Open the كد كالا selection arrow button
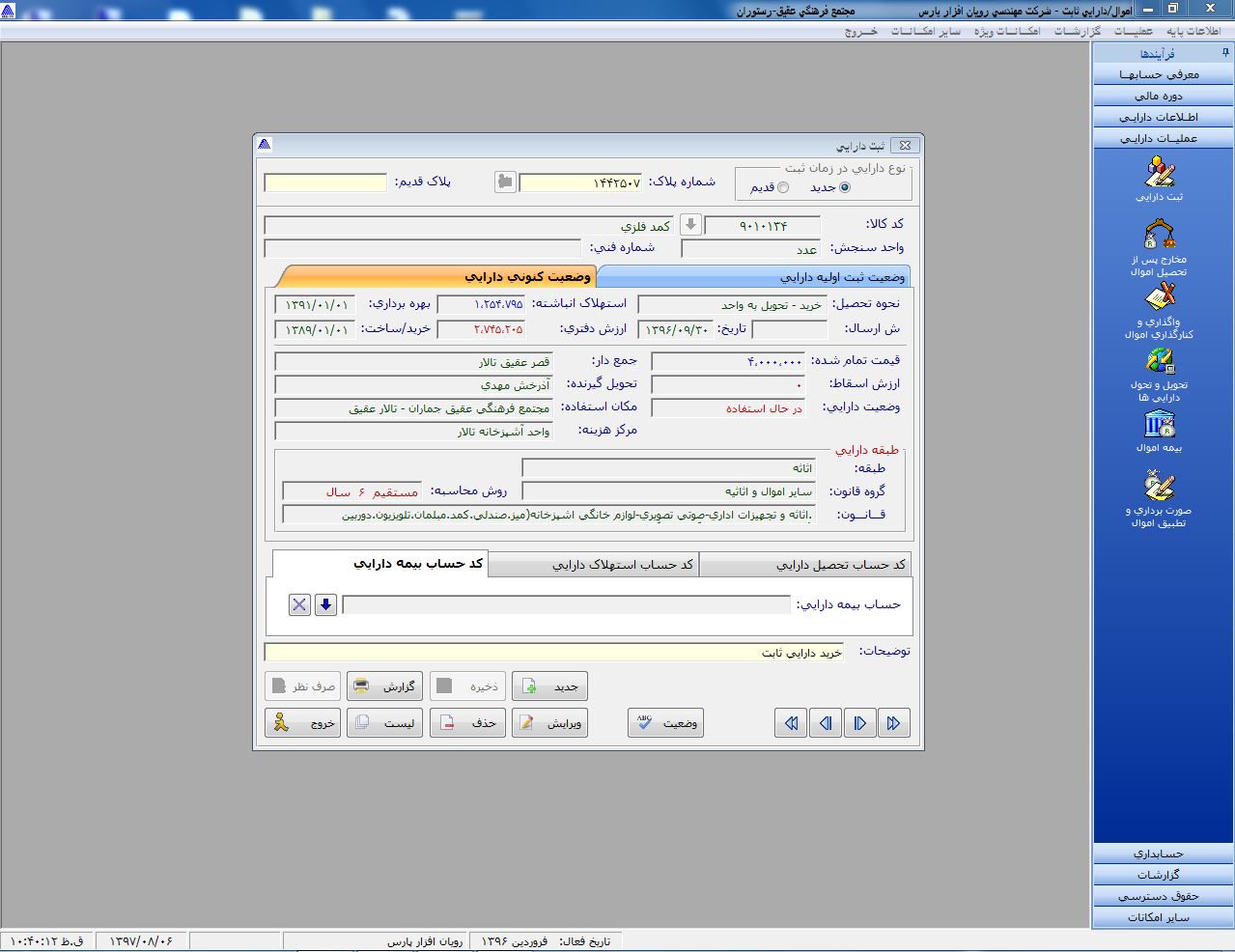This screenshot has width=1235, height=952. tap(690, 225)
